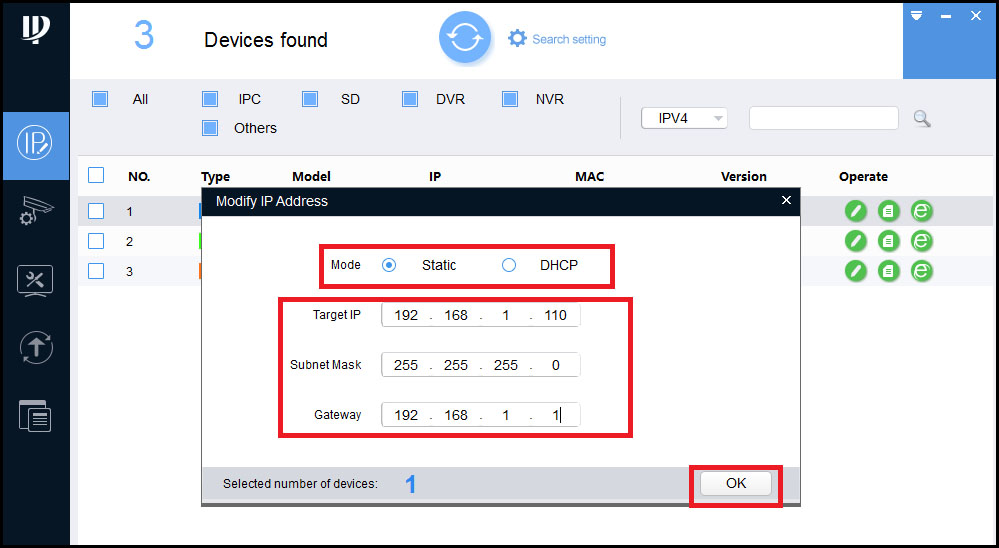Screen dimensions: 999x548
Task: Select the Static mode radio button
Action: (389, 265)
